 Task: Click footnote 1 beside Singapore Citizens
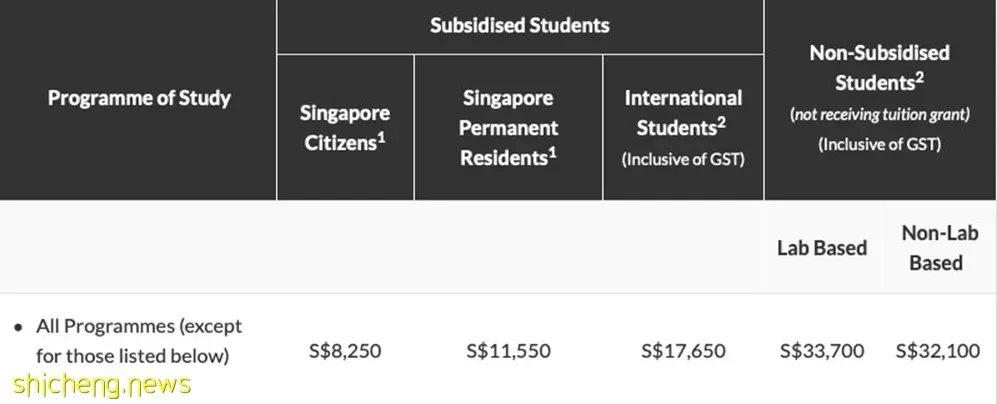click(382, 137)
